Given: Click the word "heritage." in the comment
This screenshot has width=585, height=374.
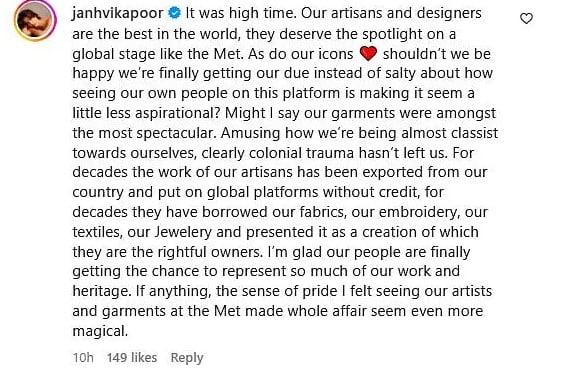Looking at the screenshot, I should tap(102, 291).
